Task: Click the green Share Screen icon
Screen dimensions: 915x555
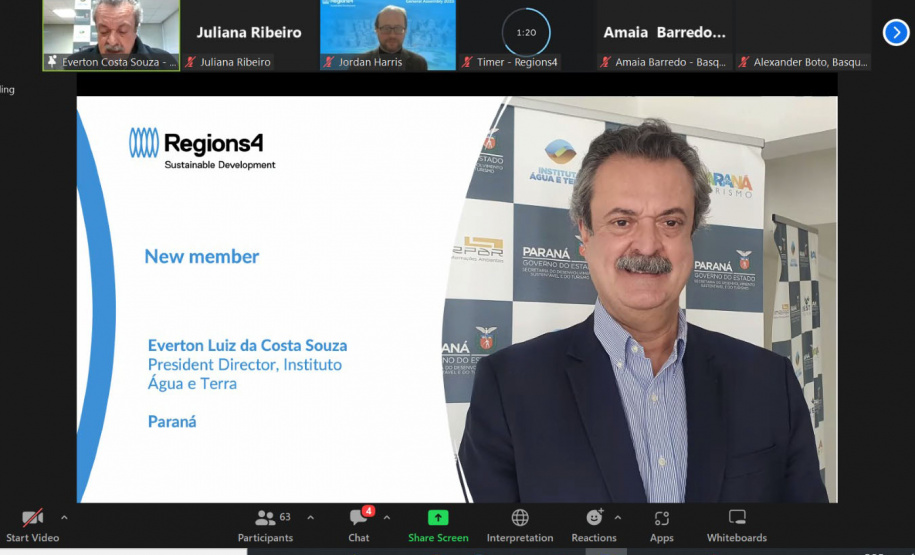Action: 438,518
